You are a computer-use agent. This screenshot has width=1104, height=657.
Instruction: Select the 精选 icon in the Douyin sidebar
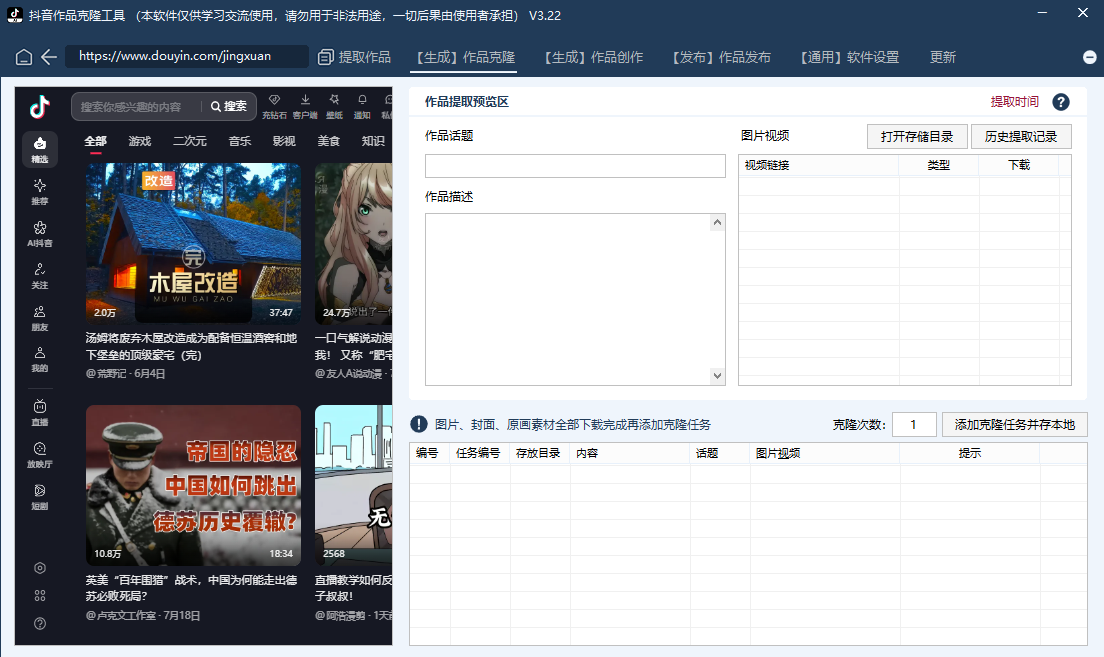40,149
